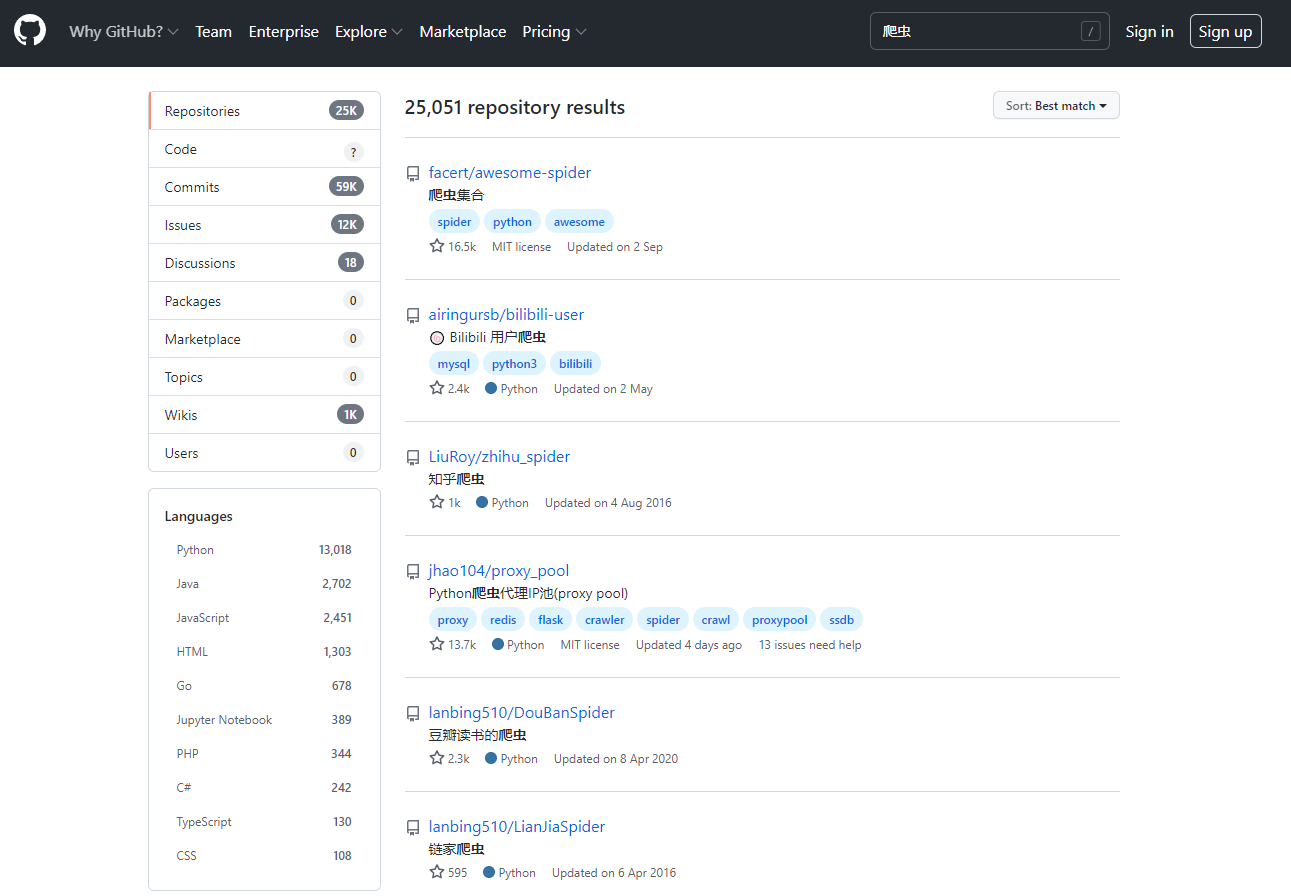Filter results by JavaScript language
This screenshot has width=1291, height=896.
point(264,618)
